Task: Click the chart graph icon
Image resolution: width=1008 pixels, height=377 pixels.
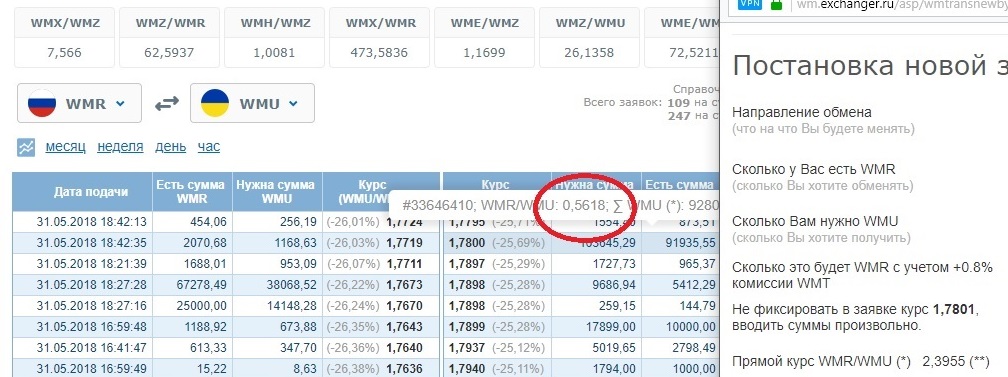Action: tap(26, 147)
